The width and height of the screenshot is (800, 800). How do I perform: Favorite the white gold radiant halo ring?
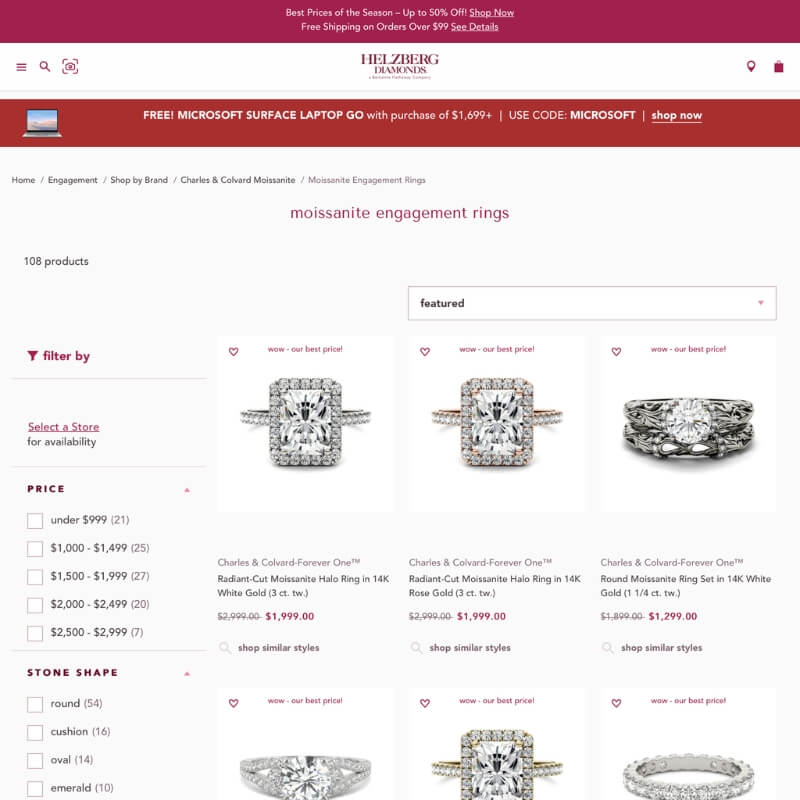pos(234,352)
